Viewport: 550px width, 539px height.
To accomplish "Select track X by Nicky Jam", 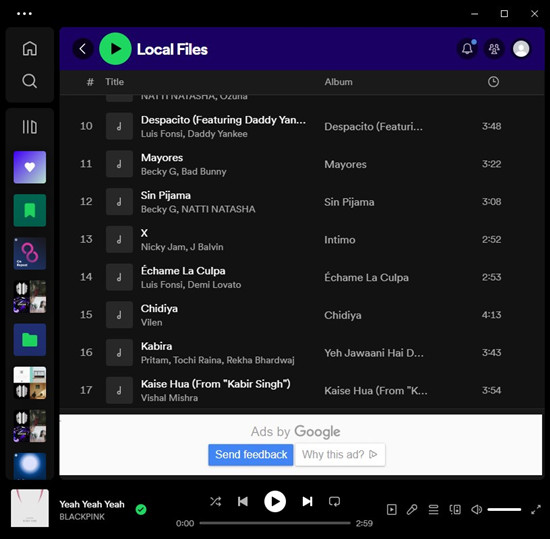I will (x=144, y=233).
